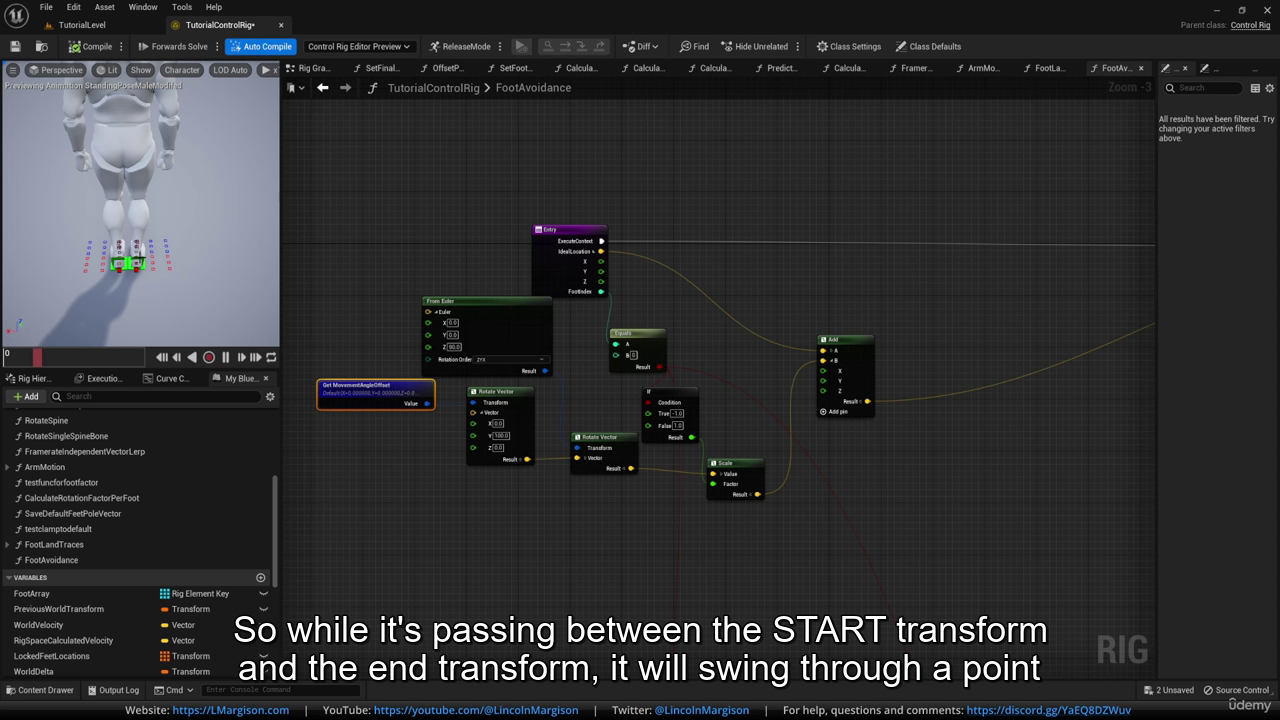The width and height of the screenshot is (1280, 720).
Task: Open the Window menu
Action: (x=143, y=7)
